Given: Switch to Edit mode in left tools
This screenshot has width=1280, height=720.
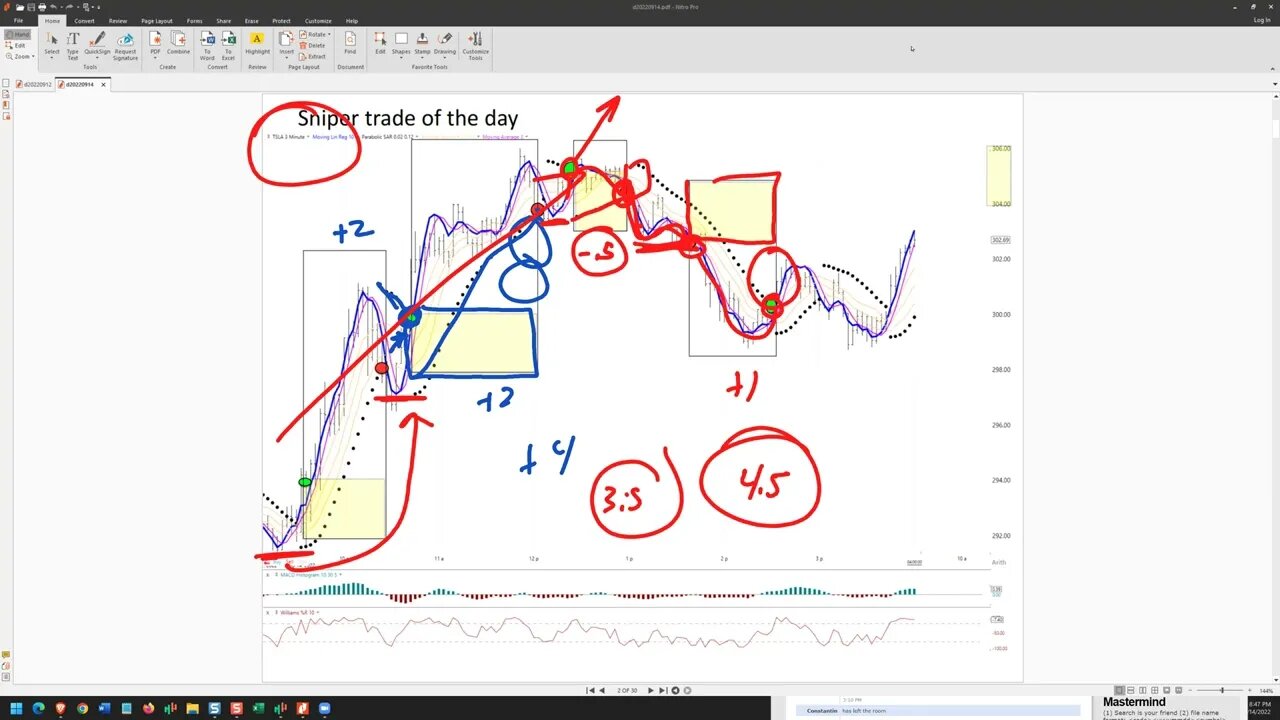Looking at the screenshot, I should coord(17,45).
